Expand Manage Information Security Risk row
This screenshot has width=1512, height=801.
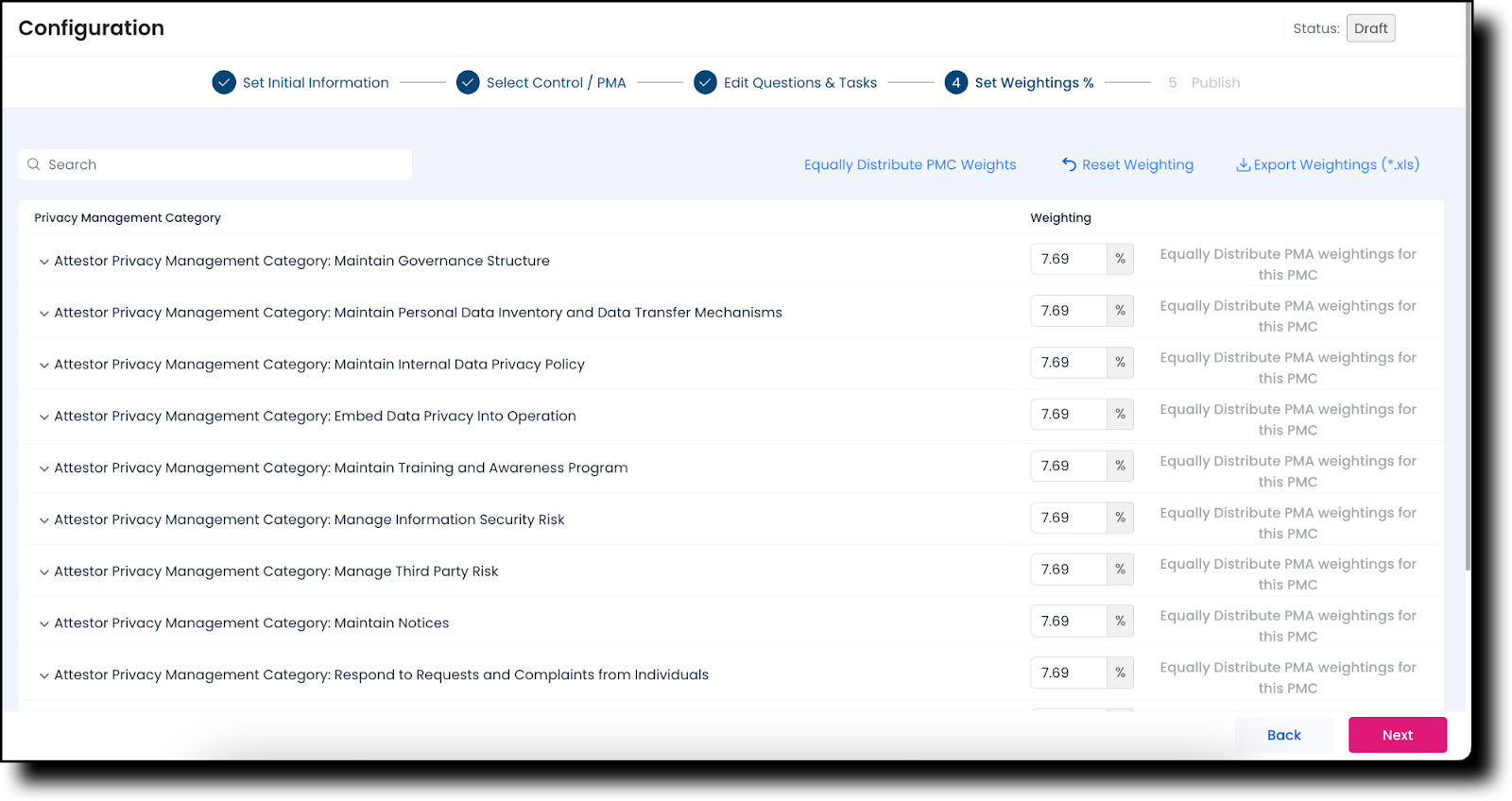point(43,520)
